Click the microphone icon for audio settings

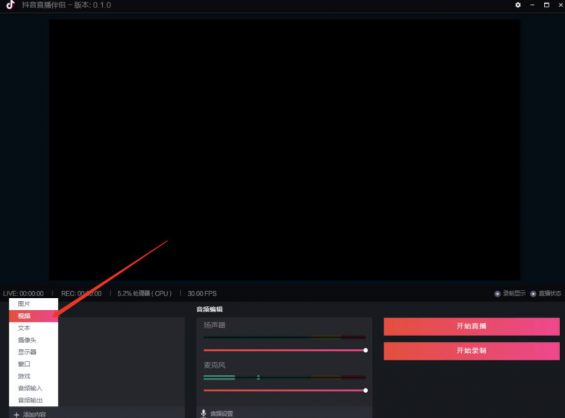[204, 413]
